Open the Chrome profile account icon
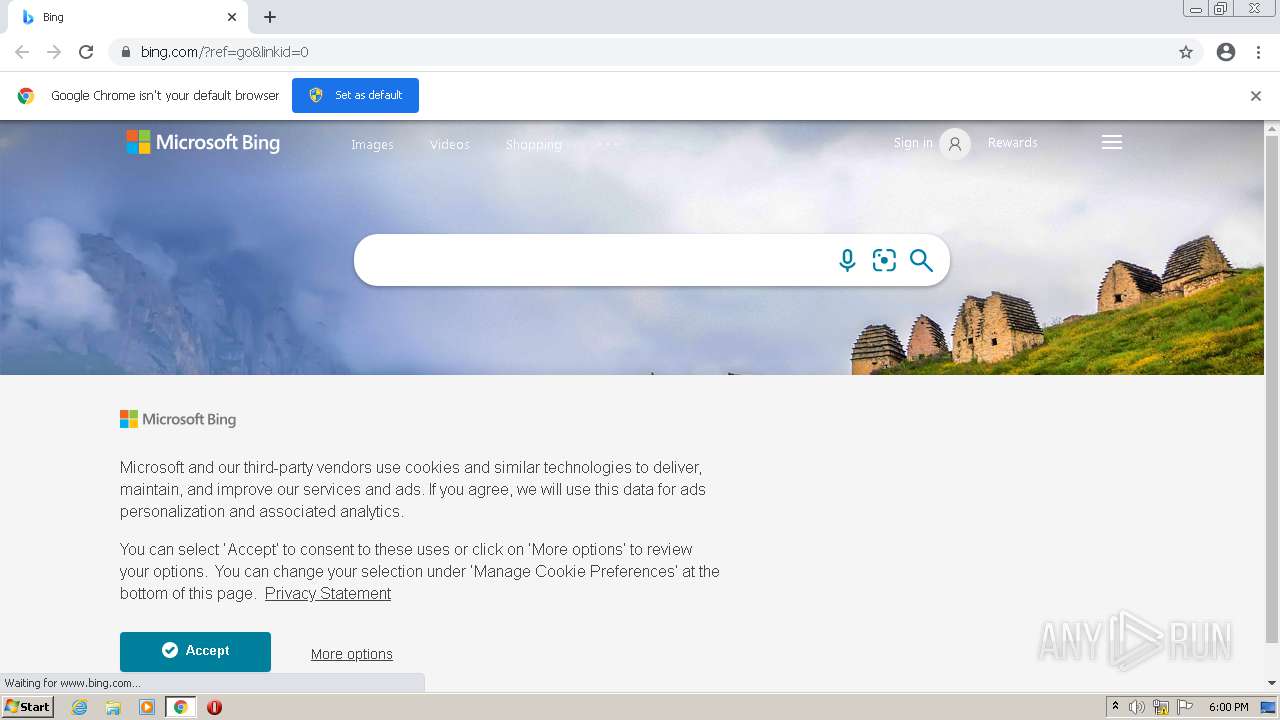1280x720 pixels. pos(1226,52)
